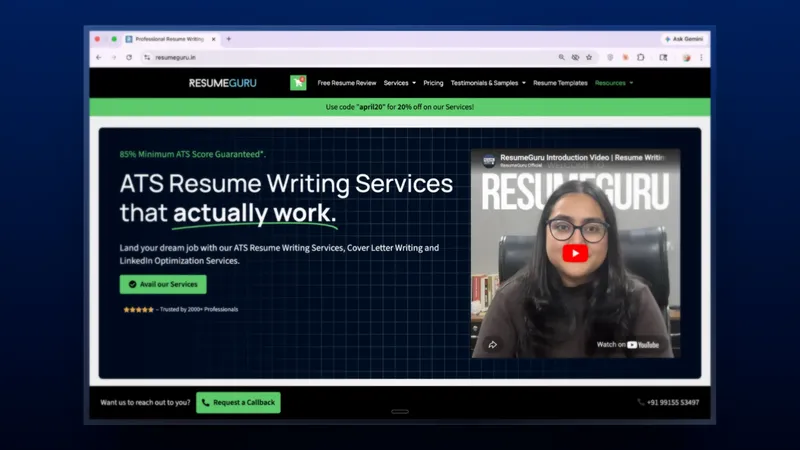800x450 pixels.
Task: Click the browser forward arrow
Action: pyautogui.click(x=114, y=58)
